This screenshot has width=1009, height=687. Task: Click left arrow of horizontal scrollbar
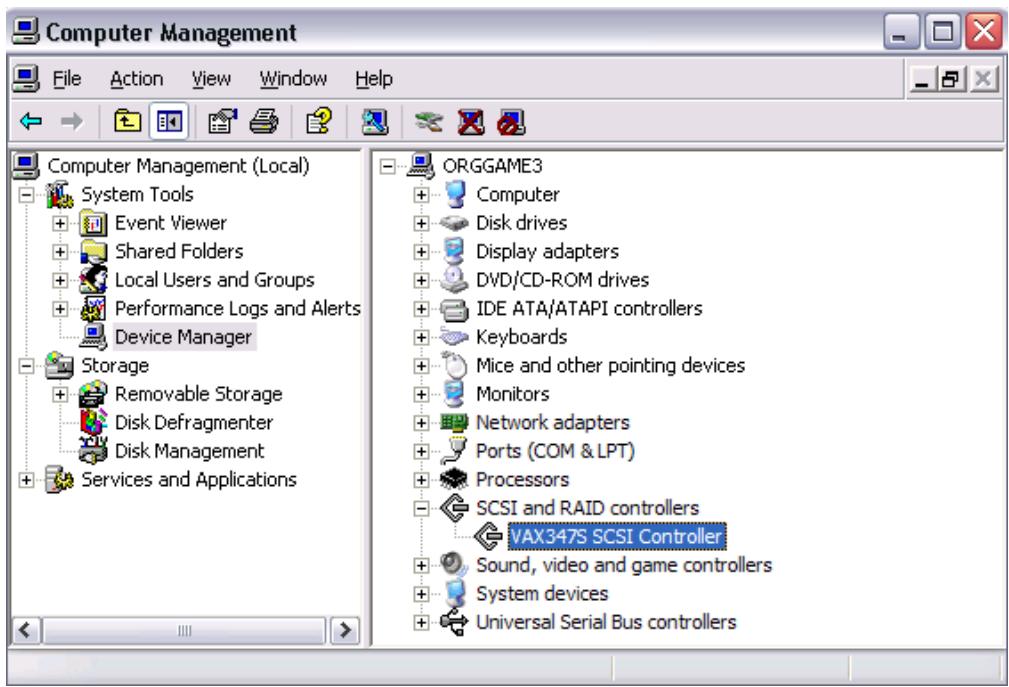point(26,630)
